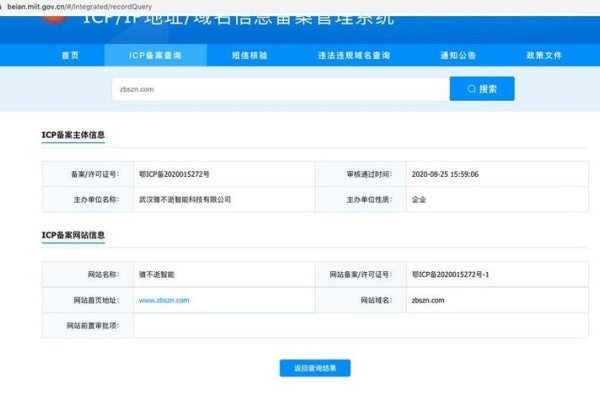Open the 通知公告 tab
This screenshot has width=600, height=400.
coord(458,55)
